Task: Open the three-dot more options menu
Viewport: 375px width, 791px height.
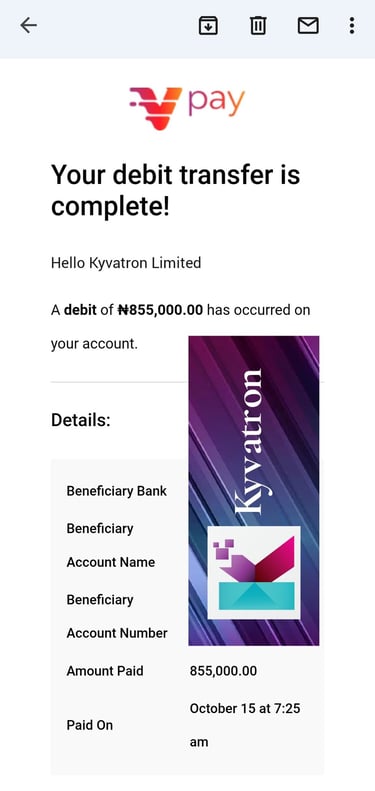Action: (352, 25)
